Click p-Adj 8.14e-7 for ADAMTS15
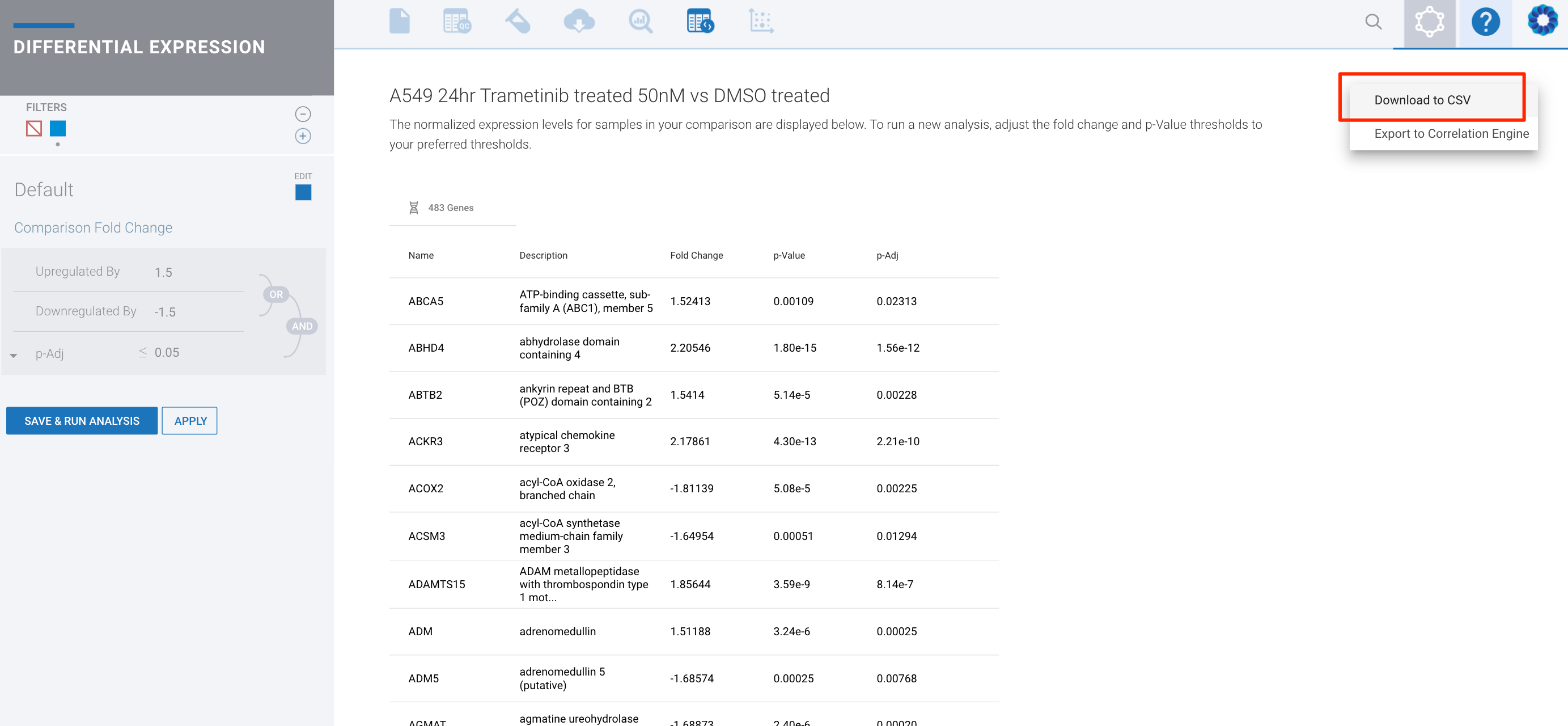Viewport: 1568px width, 726px height. click(894, 584)
